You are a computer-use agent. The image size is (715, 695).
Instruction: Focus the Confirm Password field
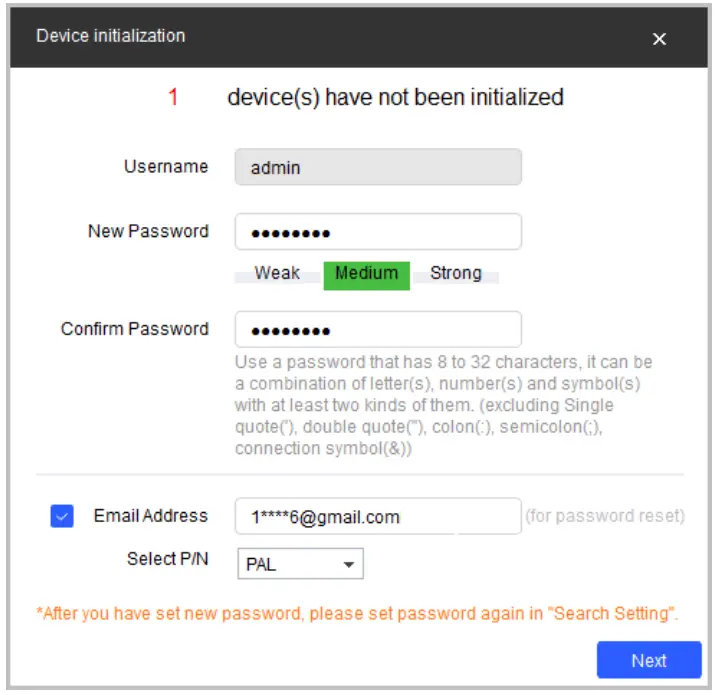(378, 330)
